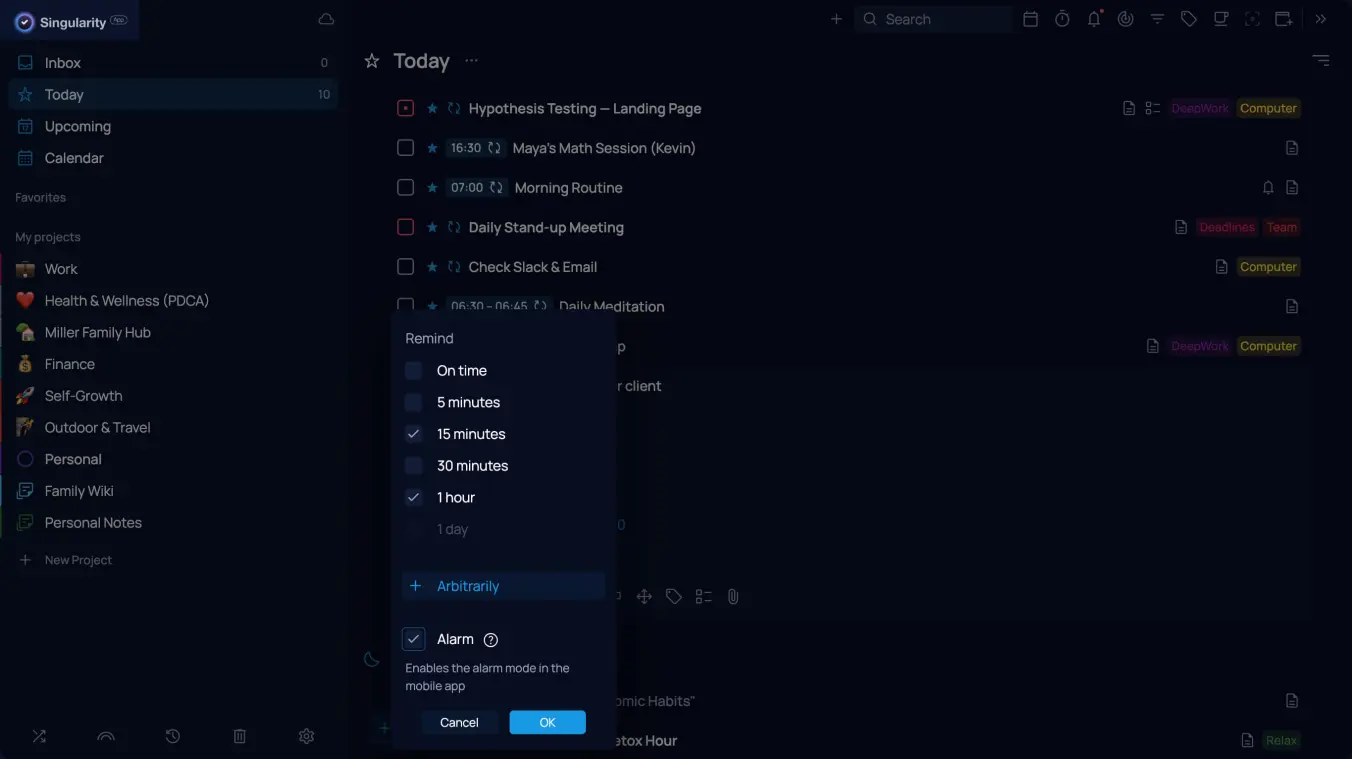
Task: Open settings gear in bottom sidebar
Action: [307, 736]
